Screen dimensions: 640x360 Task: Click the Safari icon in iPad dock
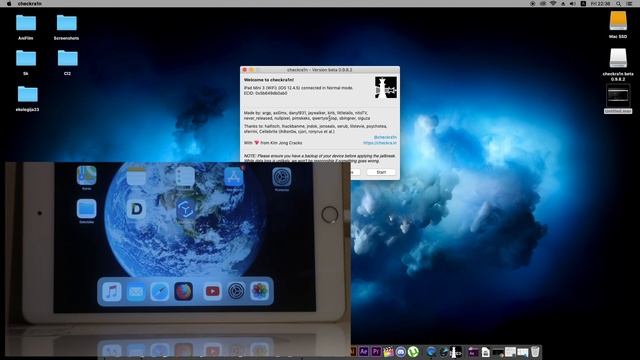coord(160,291)
